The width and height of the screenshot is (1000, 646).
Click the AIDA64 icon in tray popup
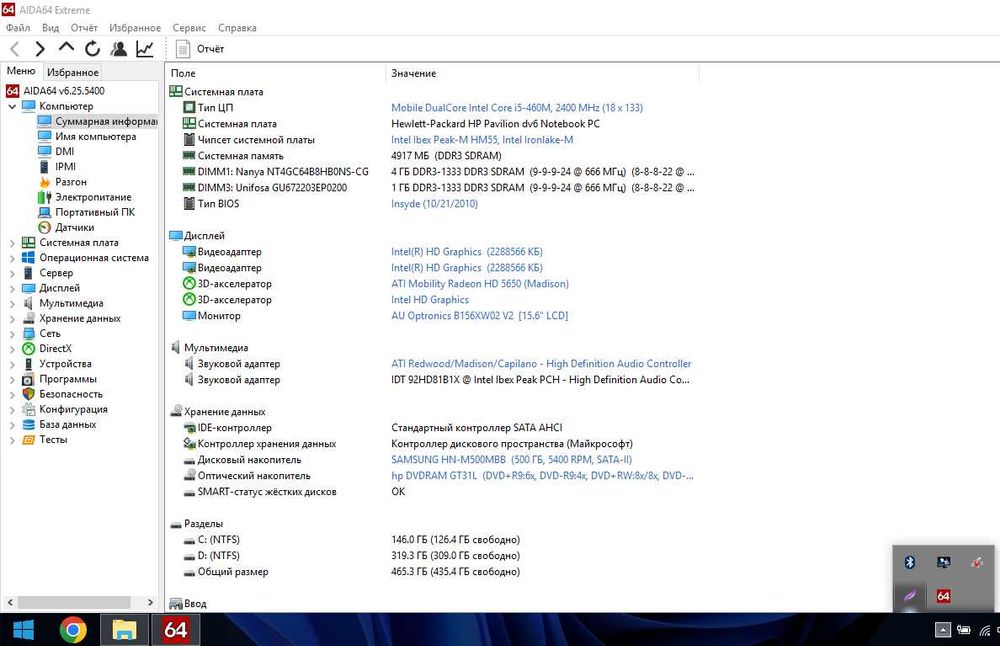943,596
